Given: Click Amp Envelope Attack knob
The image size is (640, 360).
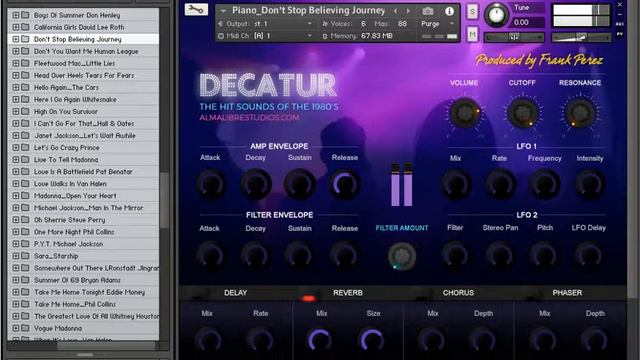Looking at the screenshot, I should (211, 184).
